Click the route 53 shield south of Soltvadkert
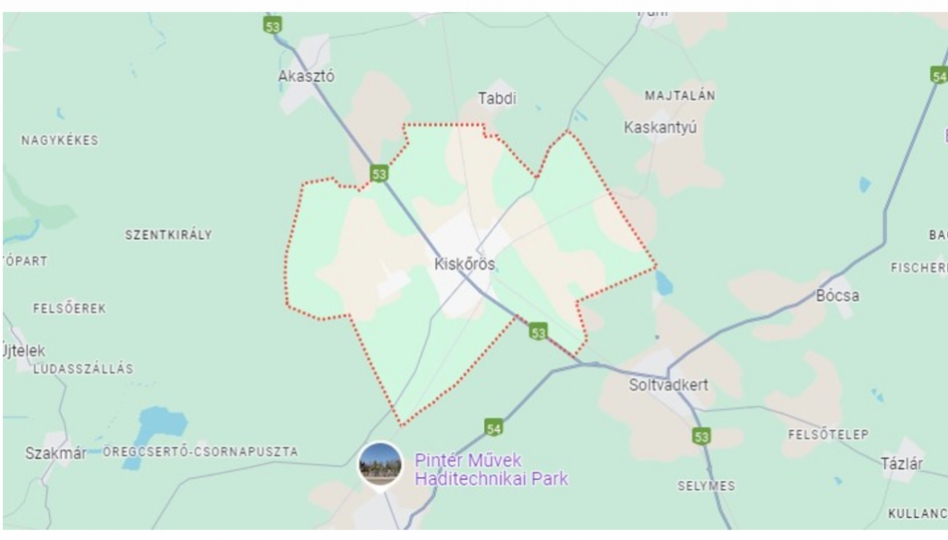Screen dimensions: 948x540 701,436
